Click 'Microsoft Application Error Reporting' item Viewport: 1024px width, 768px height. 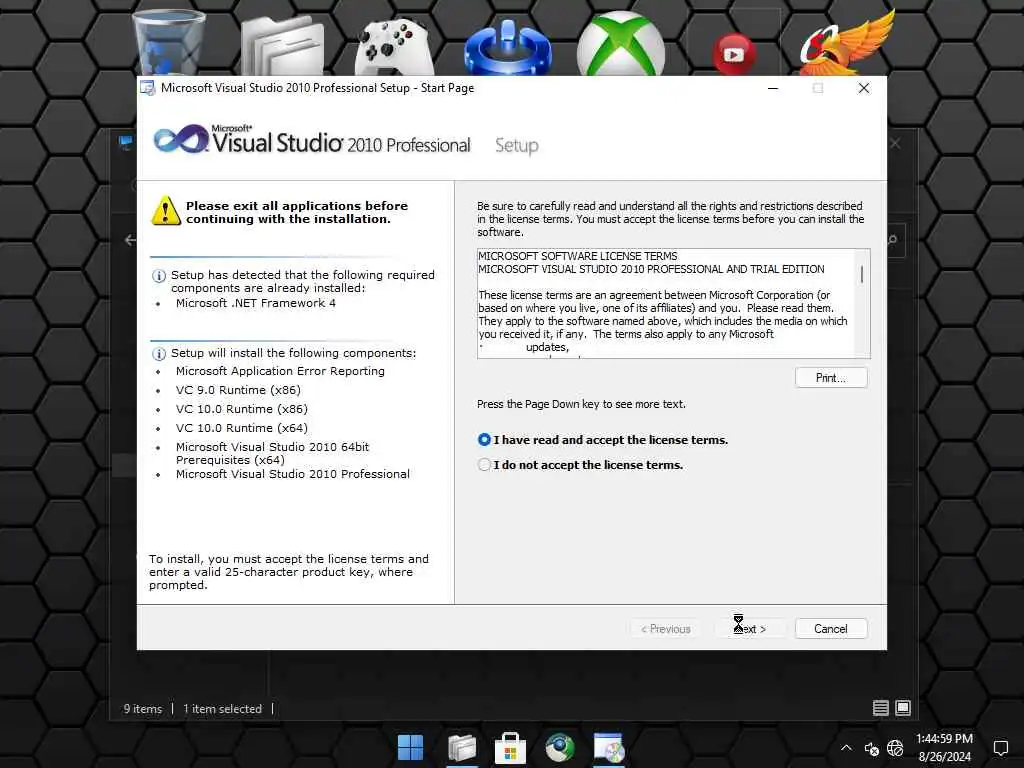[x=280, y=371]
